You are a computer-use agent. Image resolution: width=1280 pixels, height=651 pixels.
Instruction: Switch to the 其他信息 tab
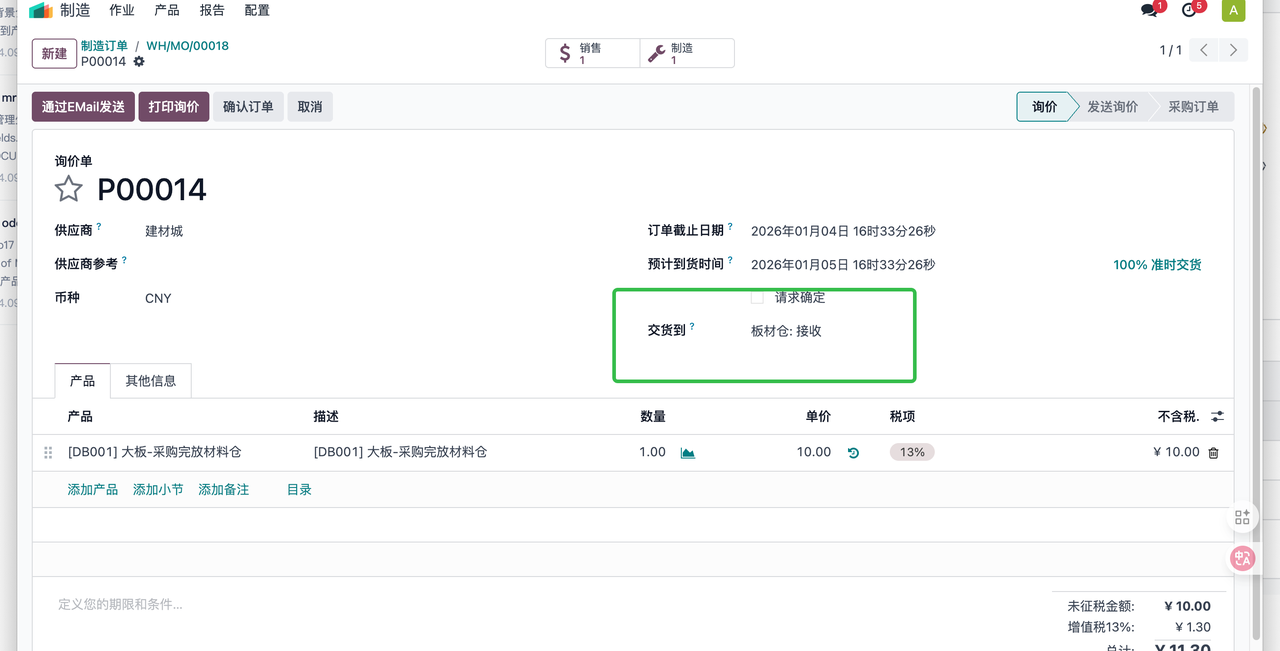151,381
